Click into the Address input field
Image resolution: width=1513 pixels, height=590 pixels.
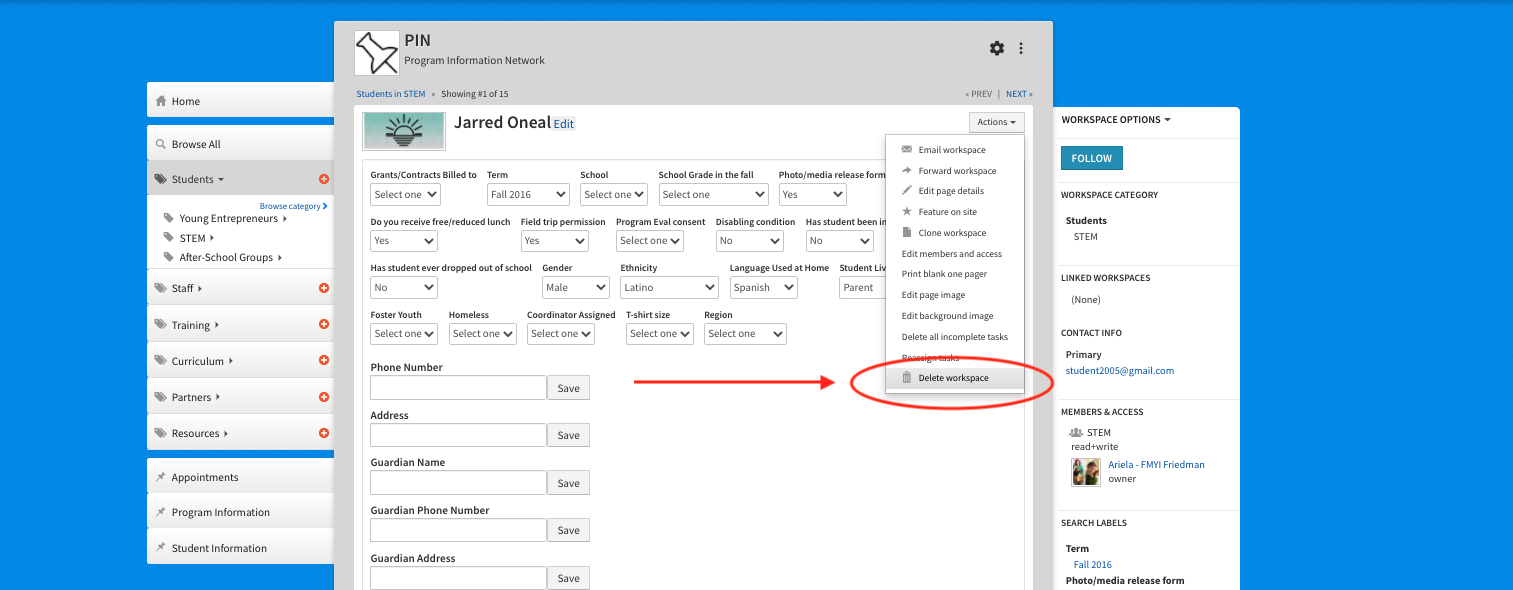458,435
